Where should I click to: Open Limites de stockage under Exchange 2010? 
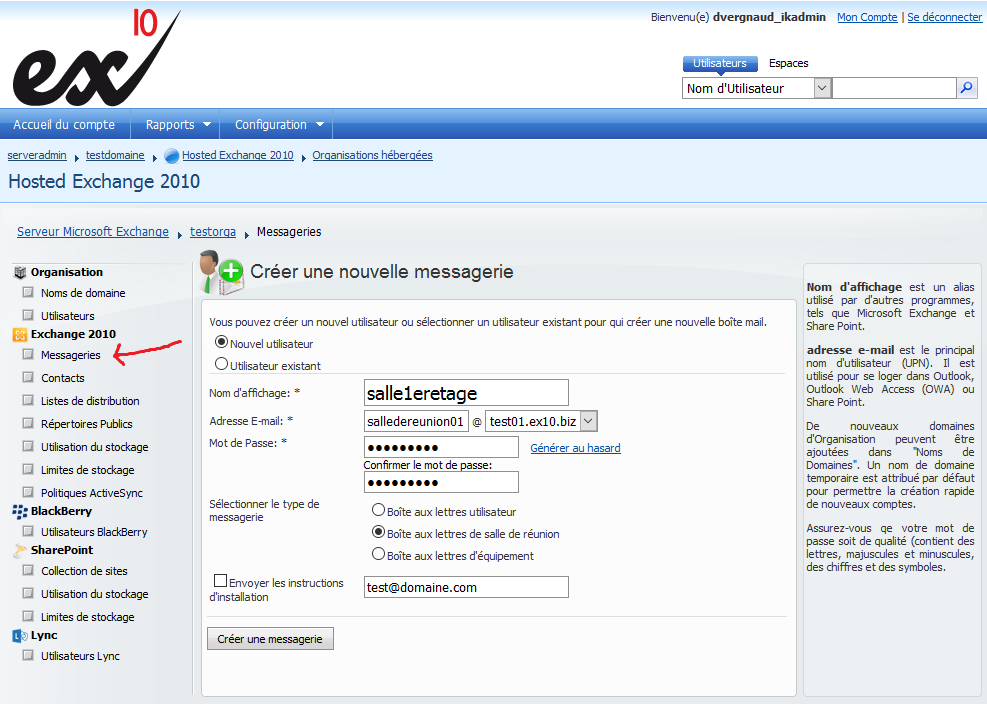click(x=87, y=470)
